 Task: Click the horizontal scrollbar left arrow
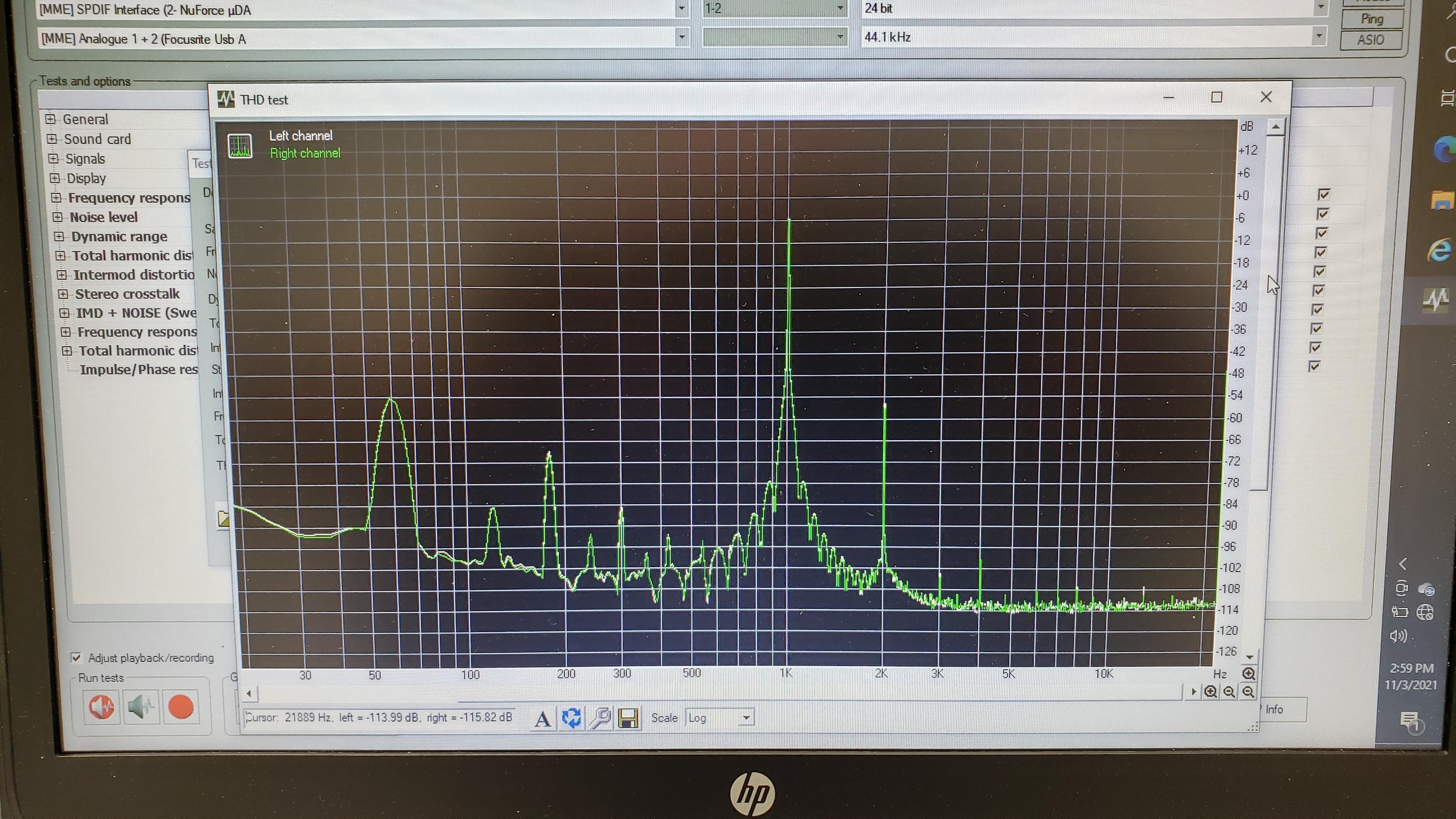tap(249, 693)
